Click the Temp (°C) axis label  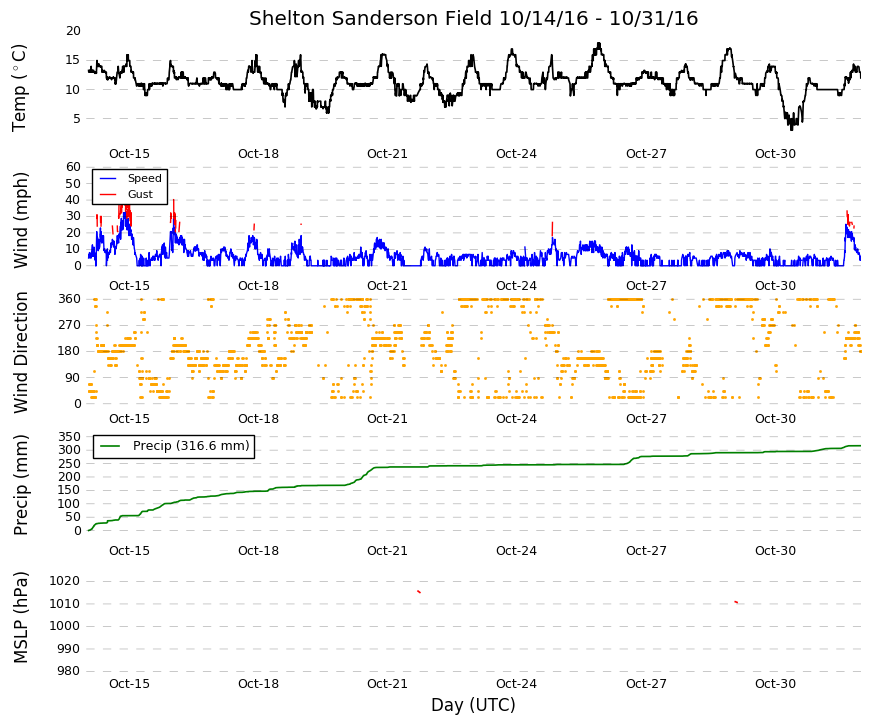(x=19, y=88)
